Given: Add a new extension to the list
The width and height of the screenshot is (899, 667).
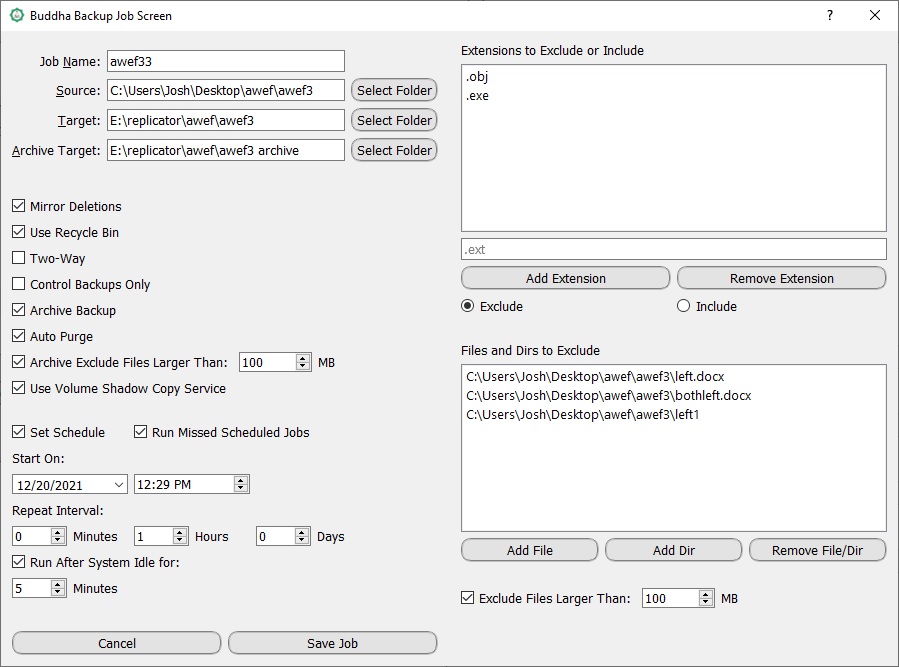Looking at the screenshot, I should point(565,278).
